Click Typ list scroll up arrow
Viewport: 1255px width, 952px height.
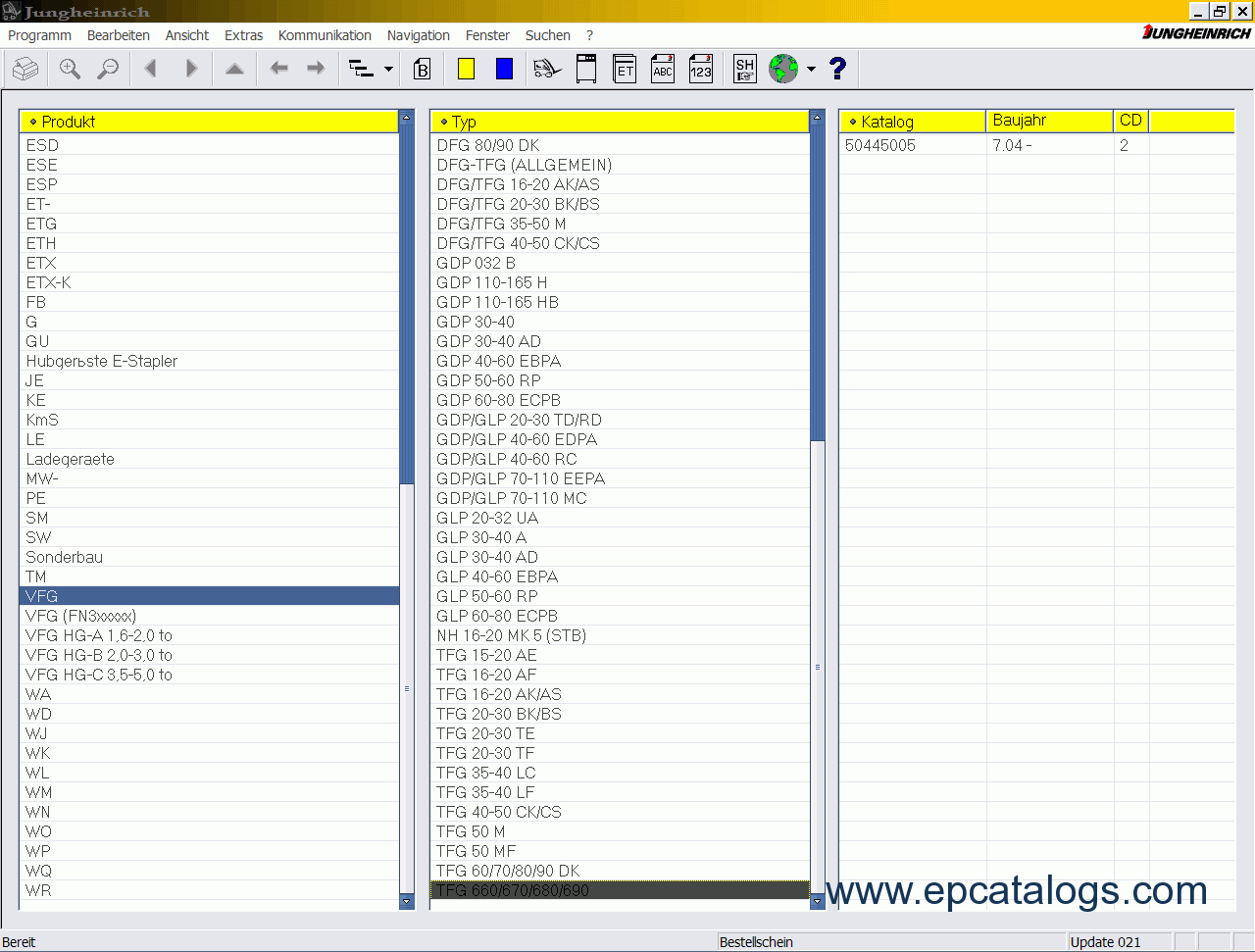pos(817,118)
